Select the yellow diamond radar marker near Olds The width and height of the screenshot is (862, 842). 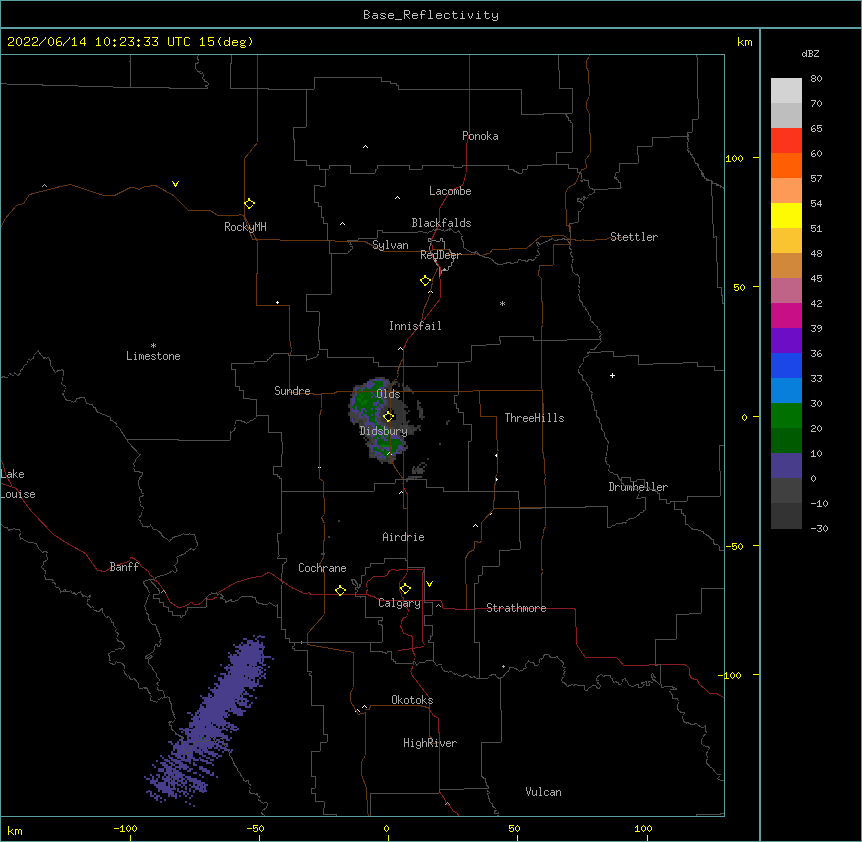[388, 416]
